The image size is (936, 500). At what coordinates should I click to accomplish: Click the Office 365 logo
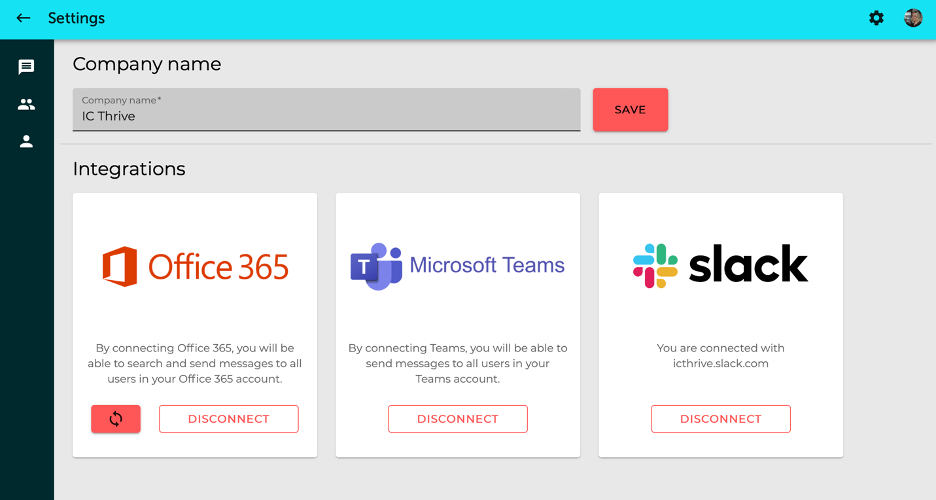pyautogui.click(x=195, y=267)
